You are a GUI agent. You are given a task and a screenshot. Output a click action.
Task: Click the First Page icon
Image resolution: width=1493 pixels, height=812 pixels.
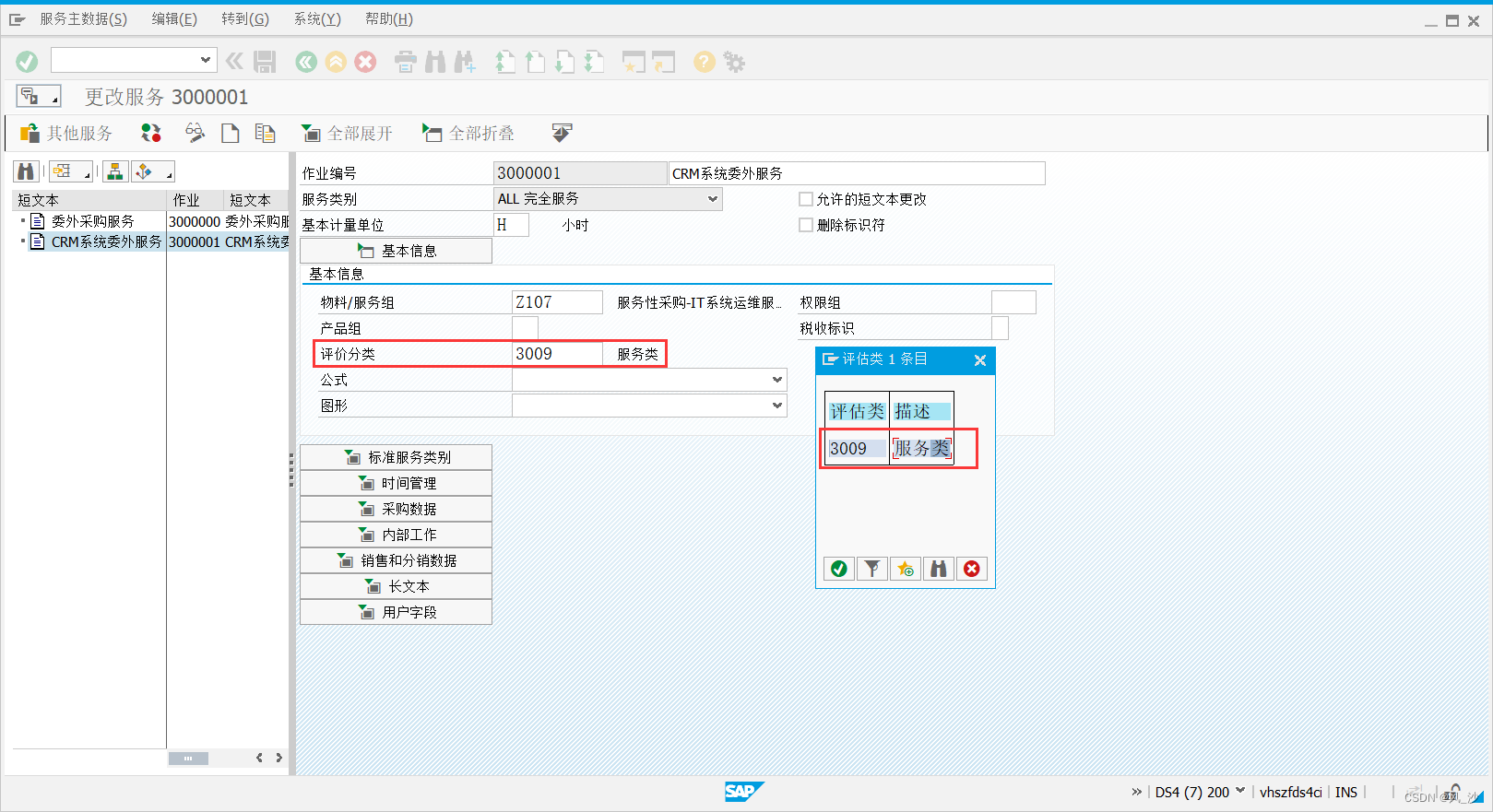(505, 62)
